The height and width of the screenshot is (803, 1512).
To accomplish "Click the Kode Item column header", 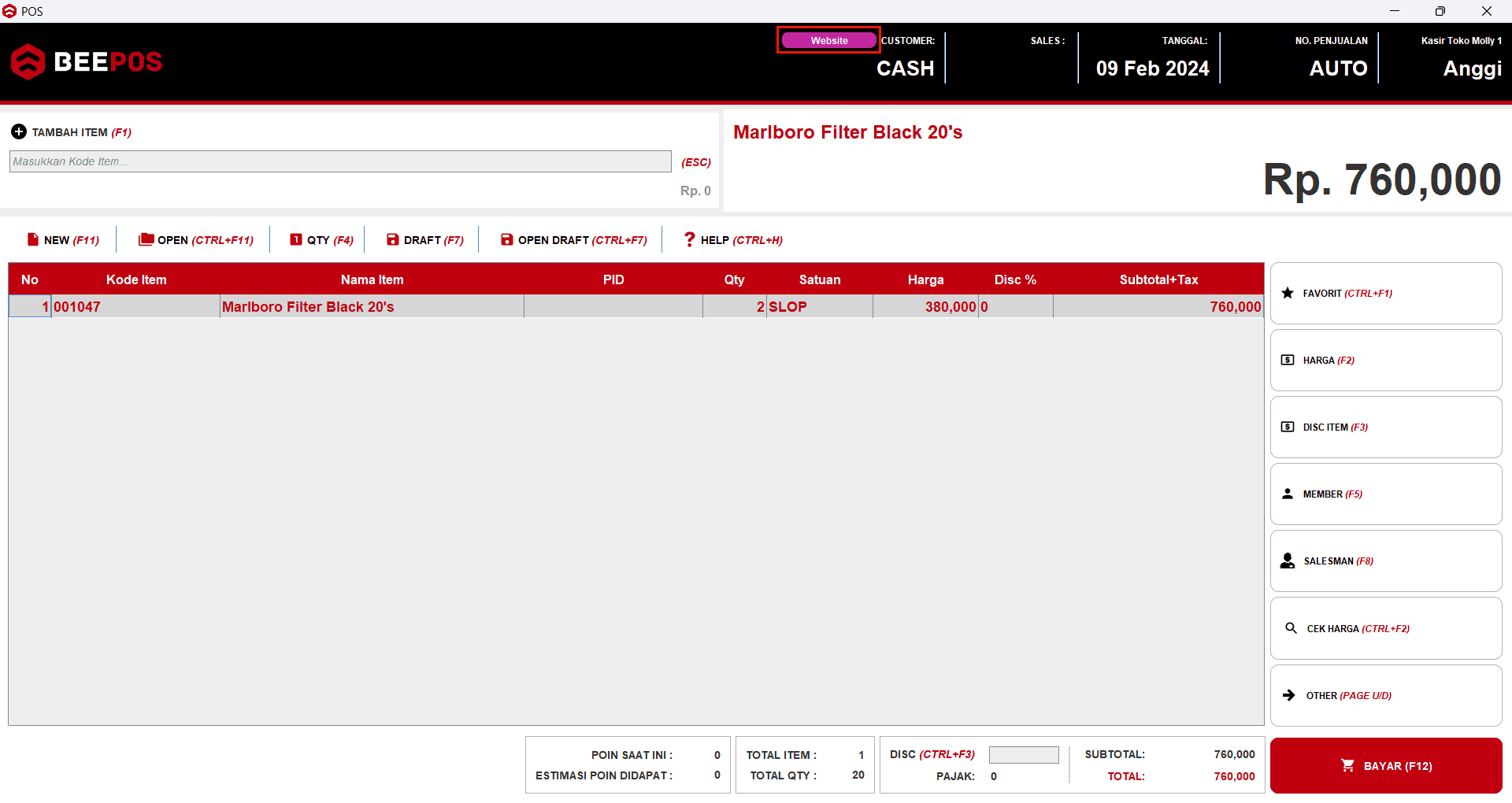I will (x=136, y=279).
